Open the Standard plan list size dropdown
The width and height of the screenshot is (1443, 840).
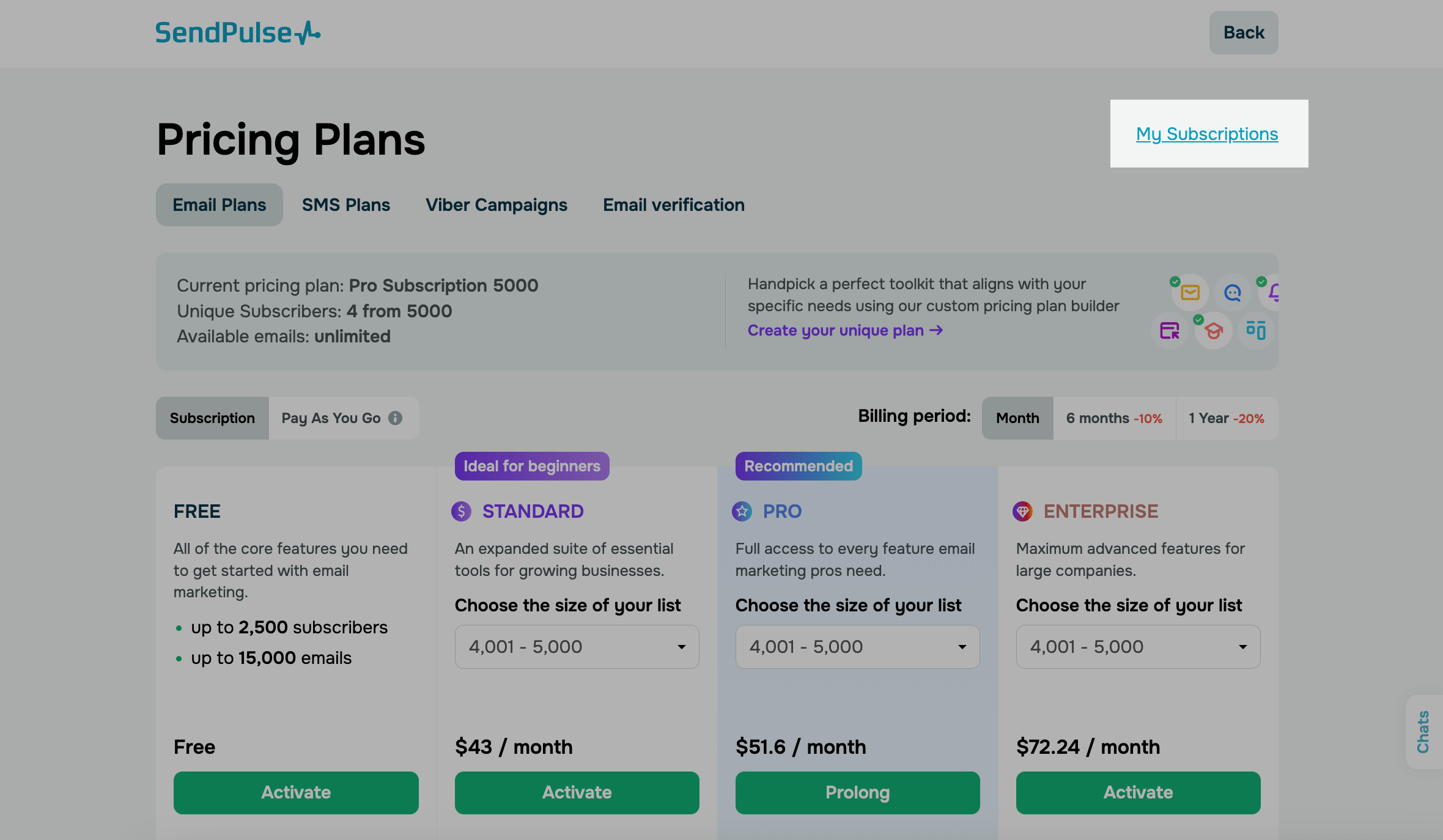pyautogui.click(x=577, y=647)
